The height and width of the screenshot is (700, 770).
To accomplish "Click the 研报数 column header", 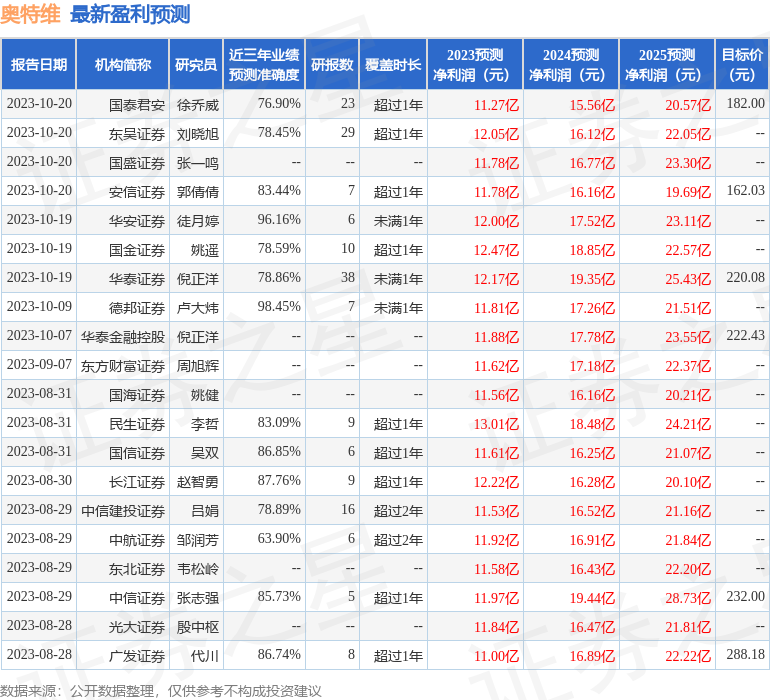I will click(332, 65).
